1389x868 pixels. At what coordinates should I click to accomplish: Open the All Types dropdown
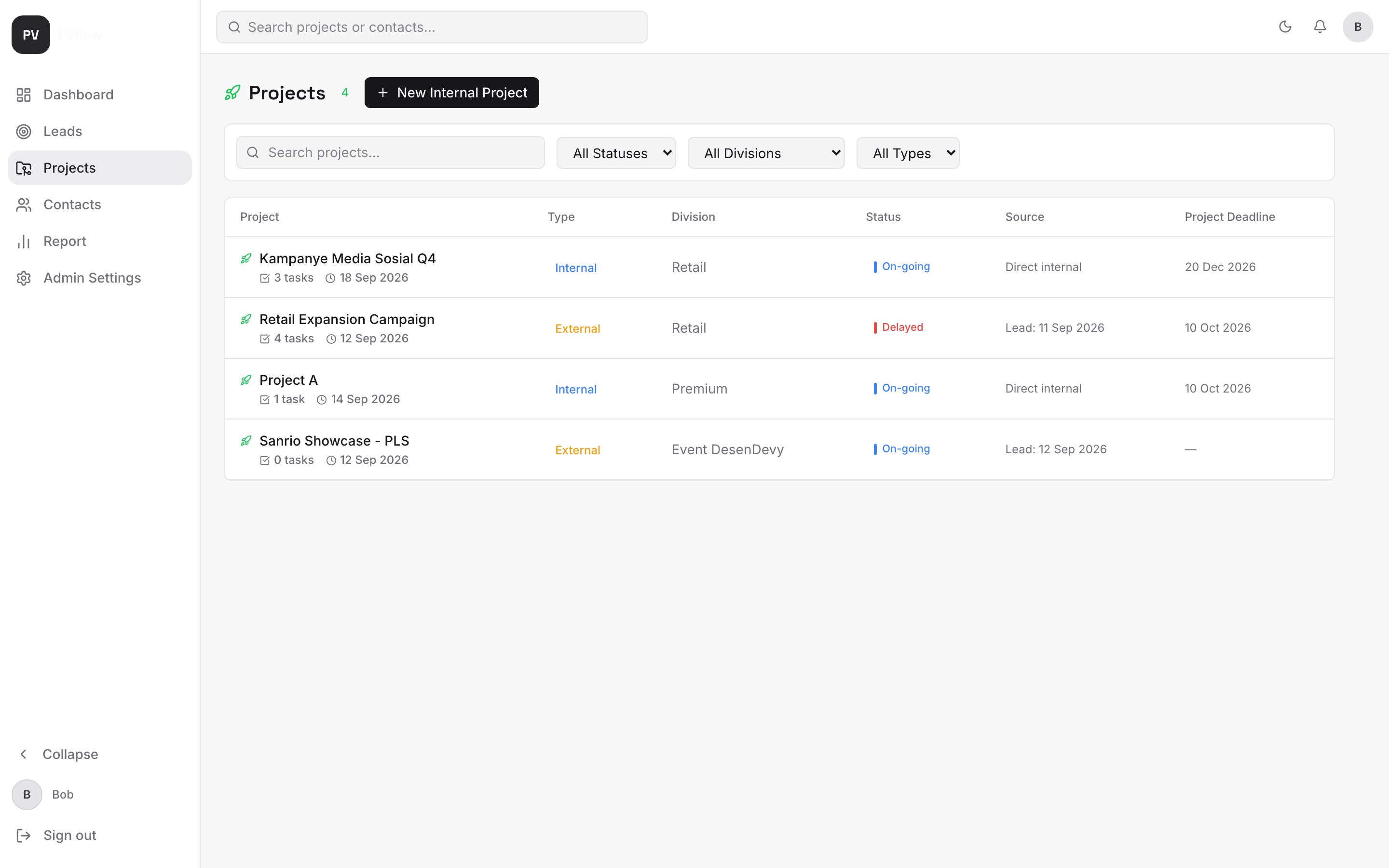pyautogui.click(x=908, y=153)
